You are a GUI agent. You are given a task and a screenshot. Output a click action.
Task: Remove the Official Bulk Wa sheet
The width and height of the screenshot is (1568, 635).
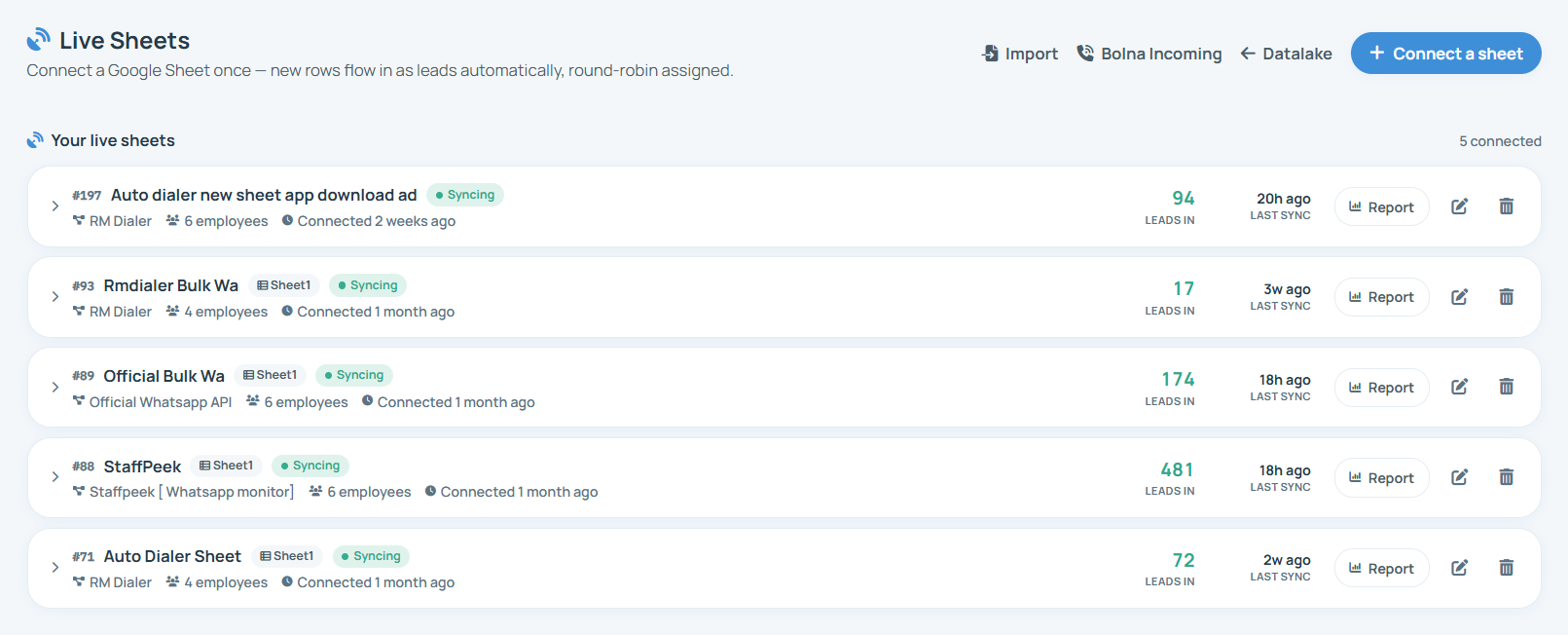1506,387
